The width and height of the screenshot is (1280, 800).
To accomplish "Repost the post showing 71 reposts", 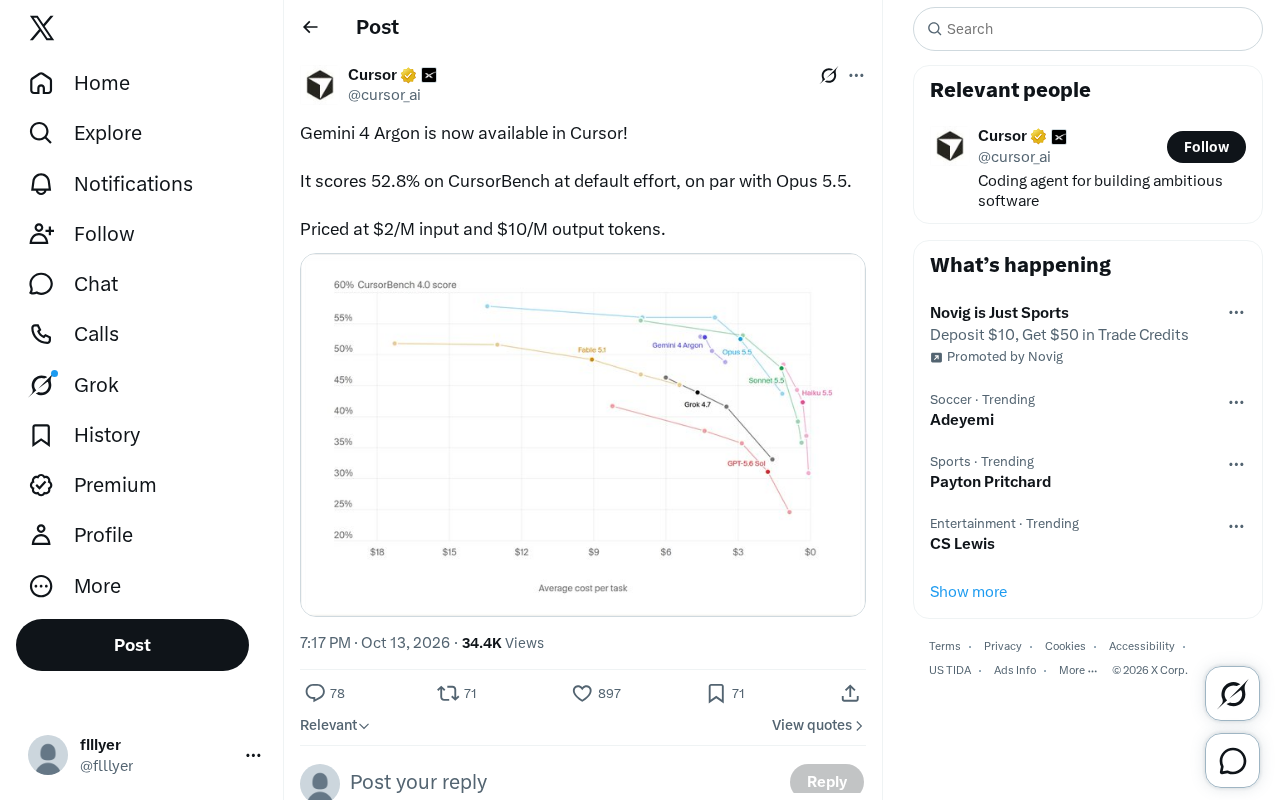I will (x=448, y=693).
